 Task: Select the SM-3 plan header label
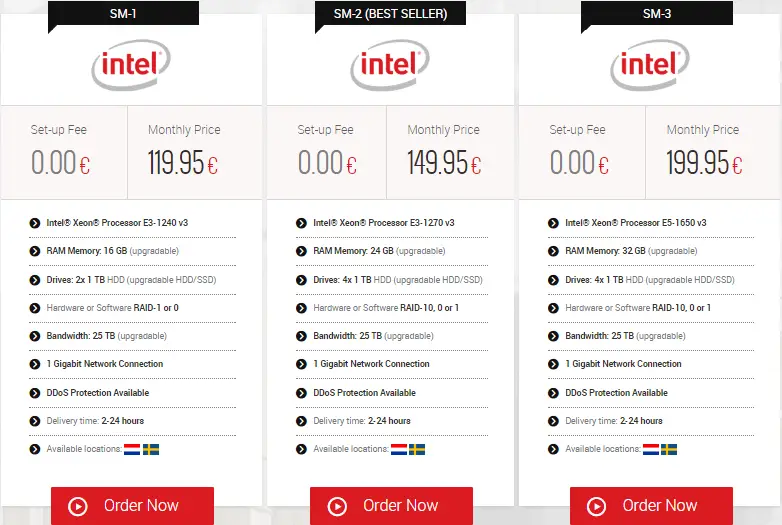[657, 13]
